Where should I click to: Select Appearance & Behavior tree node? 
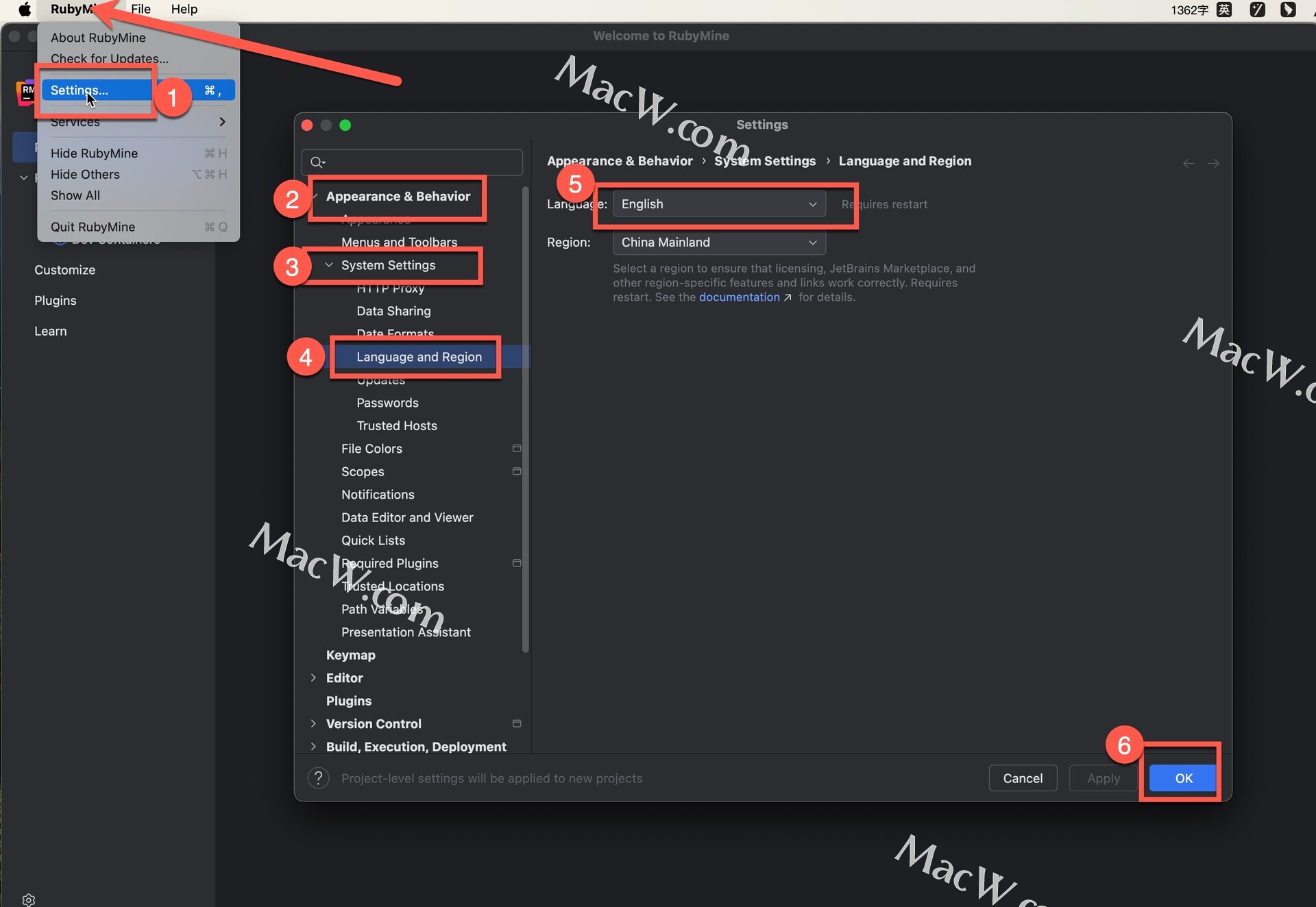[398, 196]
